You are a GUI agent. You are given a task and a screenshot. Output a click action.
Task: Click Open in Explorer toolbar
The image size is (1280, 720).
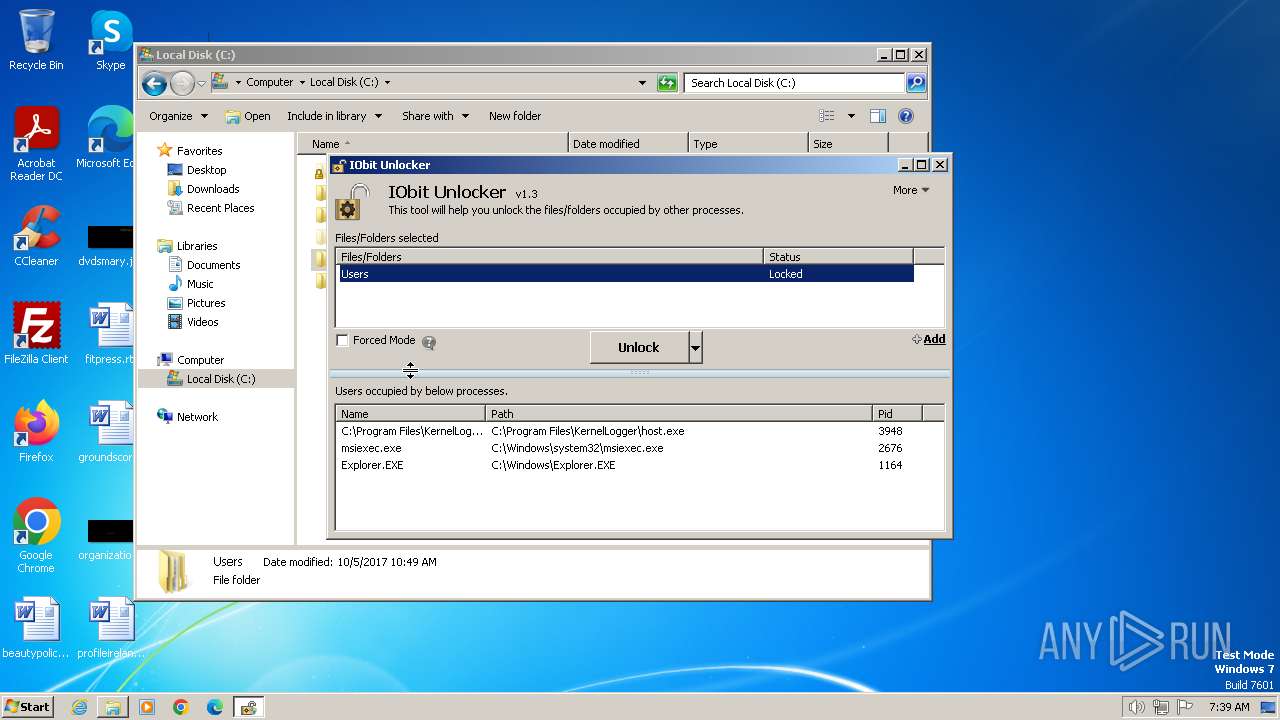(x=248, y=116)
